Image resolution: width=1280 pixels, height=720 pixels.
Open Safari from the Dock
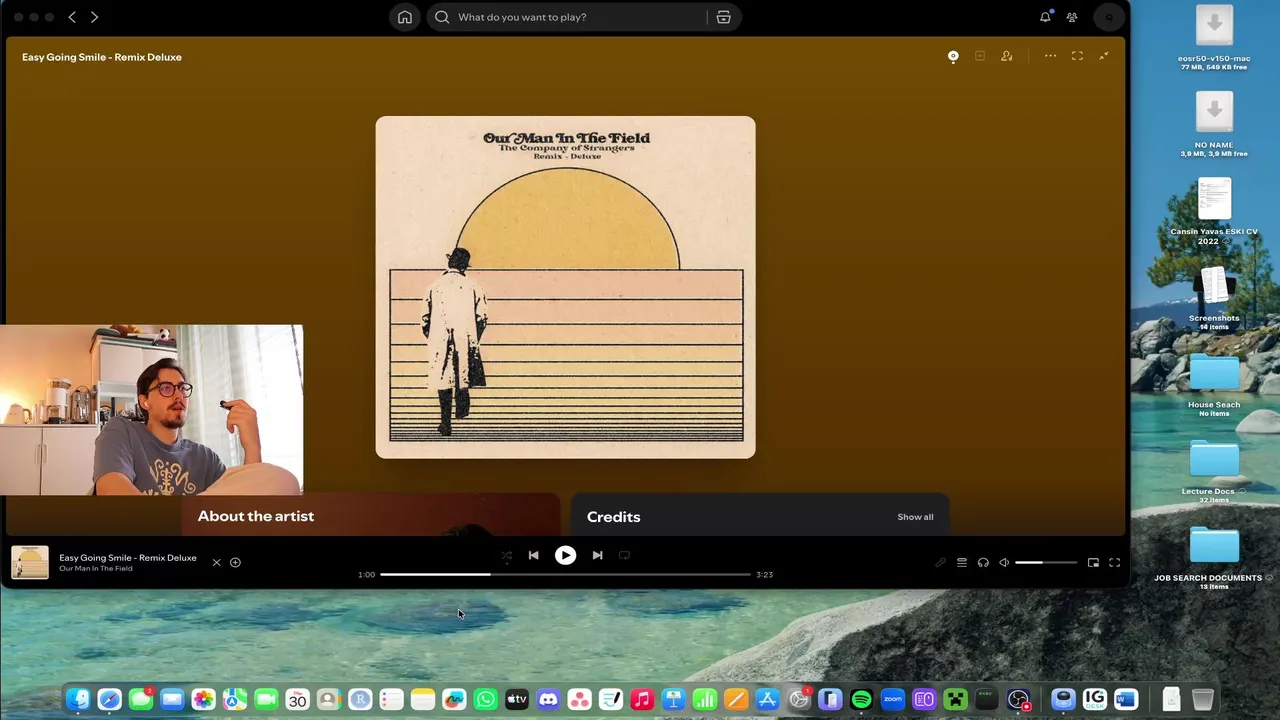coord(110,700)
